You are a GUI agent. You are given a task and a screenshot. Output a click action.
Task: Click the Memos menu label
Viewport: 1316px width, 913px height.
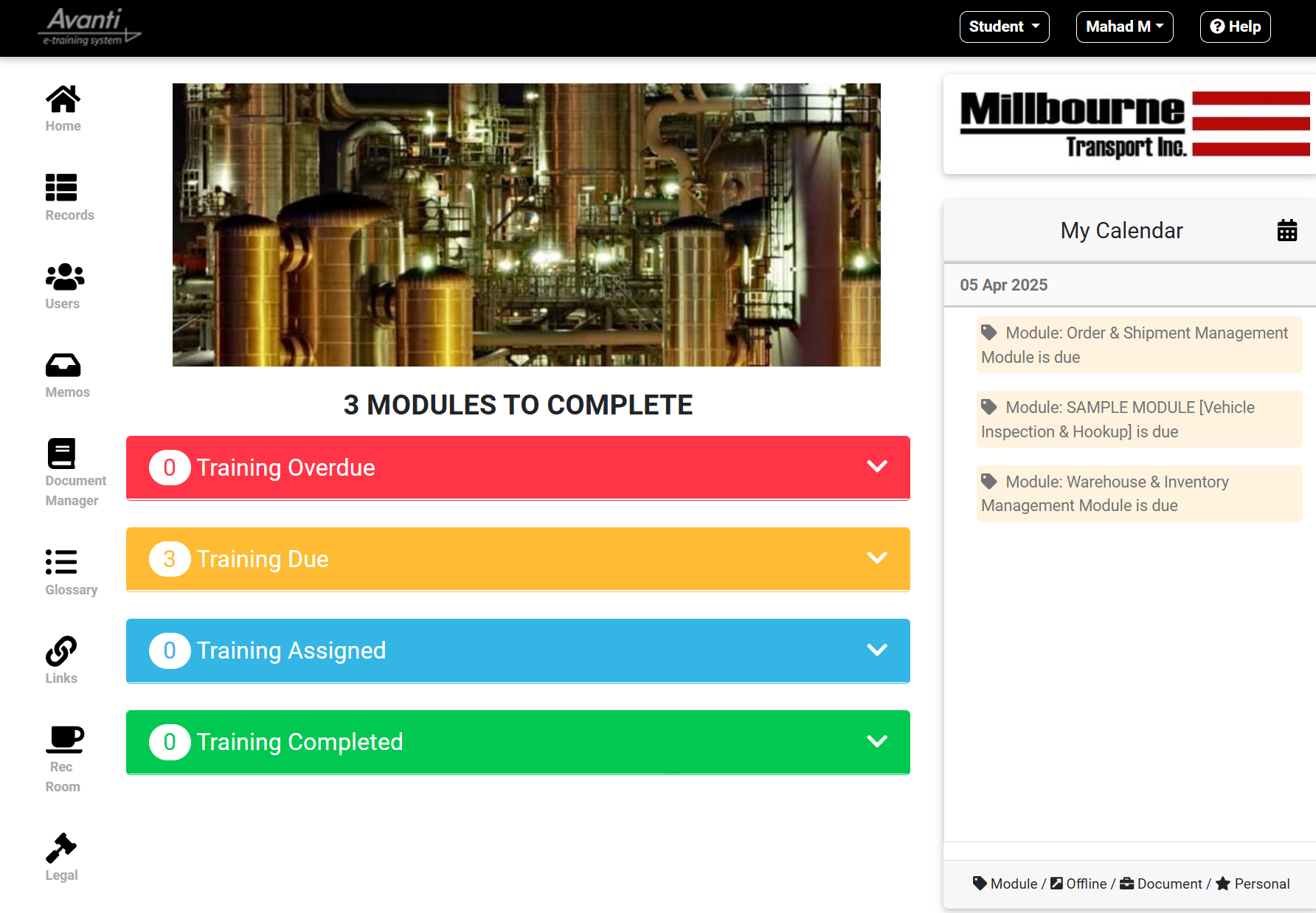pos(68,392)
